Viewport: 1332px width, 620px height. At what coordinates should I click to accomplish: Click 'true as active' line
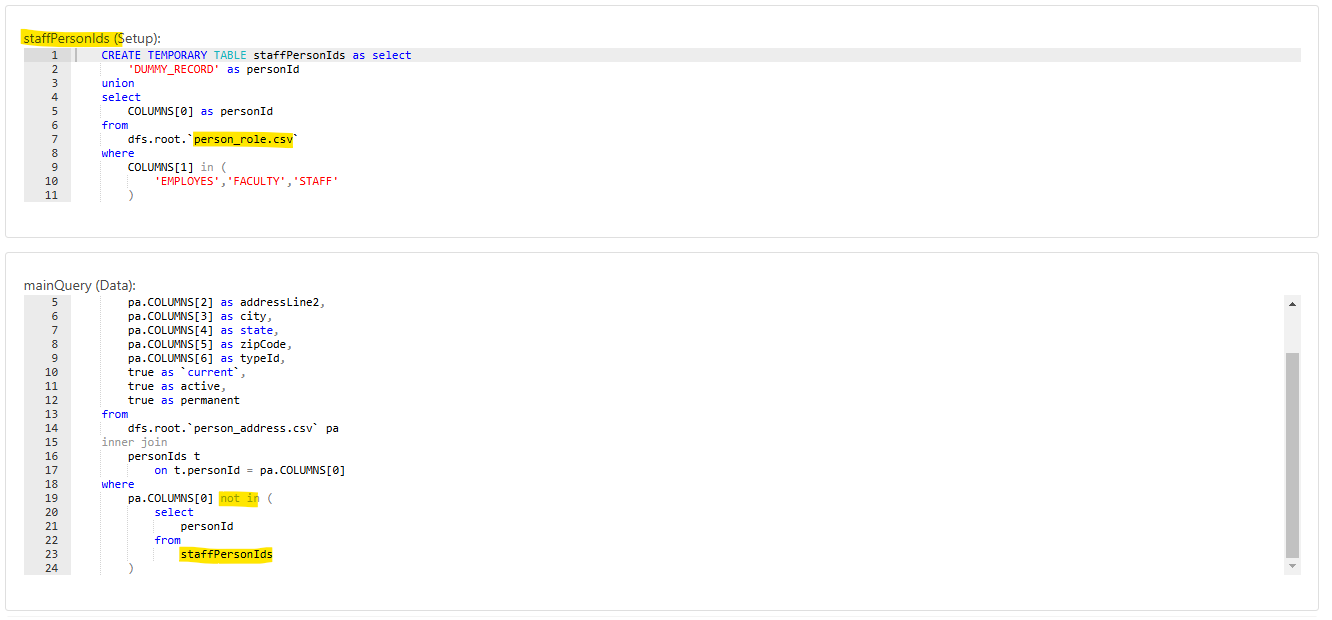point(177,386)
